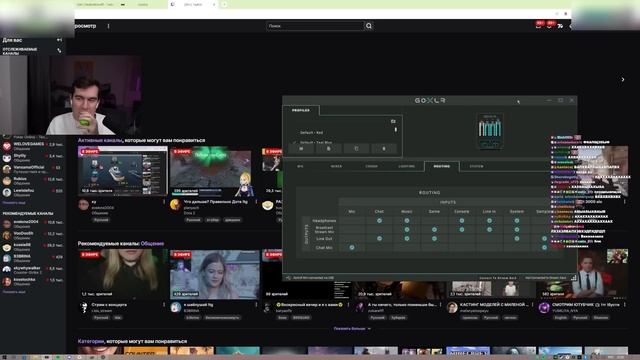Image resolution: width=640 pixels, height=360 pixels.
Task: Collapse the Для вас sidebar with arrow icon
Action: click(59, 40)
